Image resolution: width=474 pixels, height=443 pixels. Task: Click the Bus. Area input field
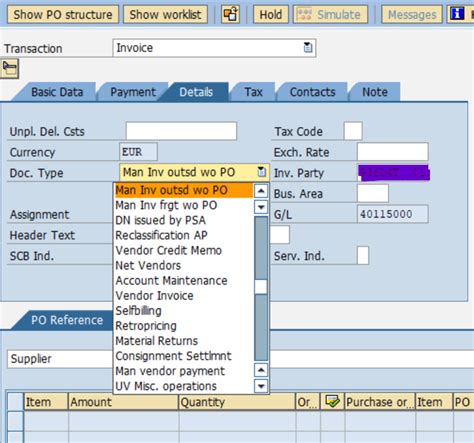[373, 193]
